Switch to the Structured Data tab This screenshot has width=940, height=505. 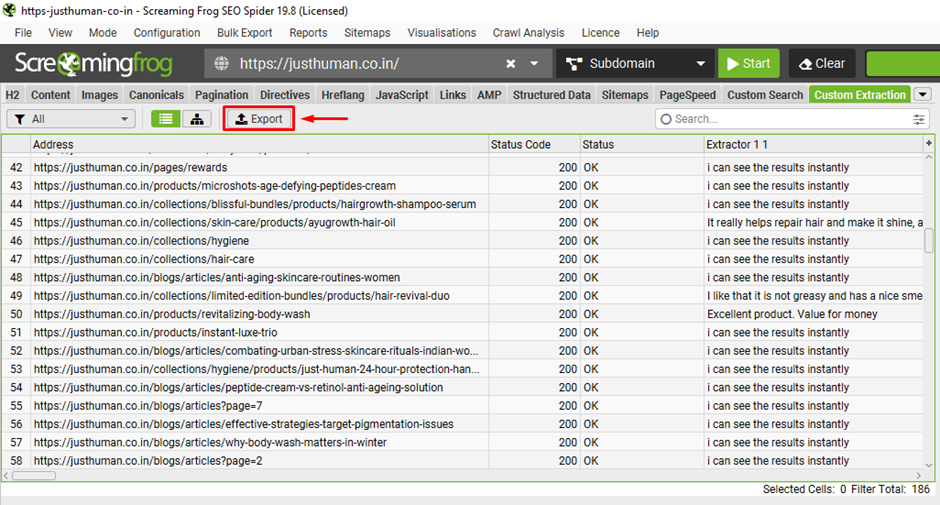552,95
